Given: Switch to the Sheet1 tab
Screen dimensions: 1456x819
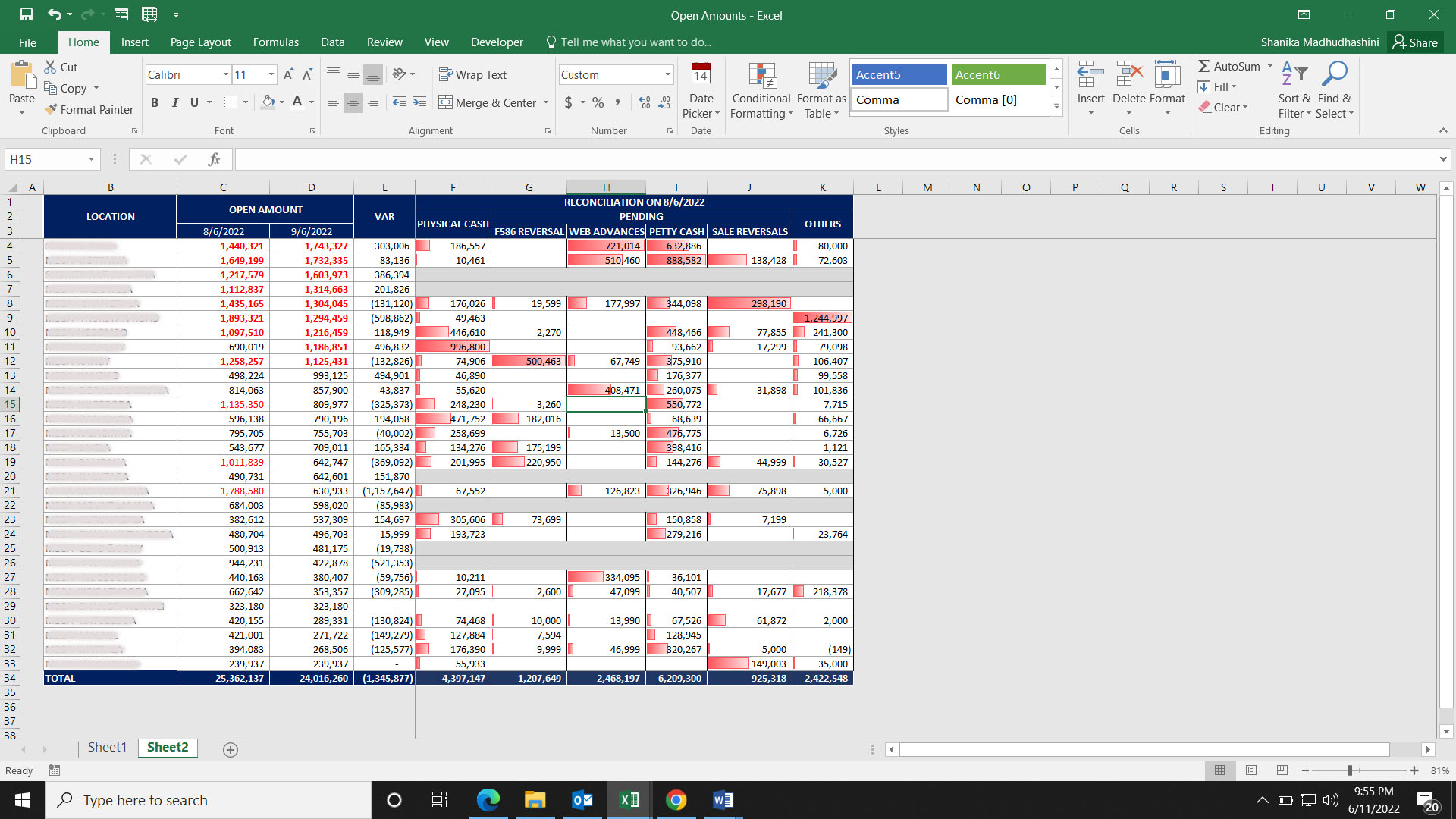Looking at the screenshot, I should [x=107, y=747].
